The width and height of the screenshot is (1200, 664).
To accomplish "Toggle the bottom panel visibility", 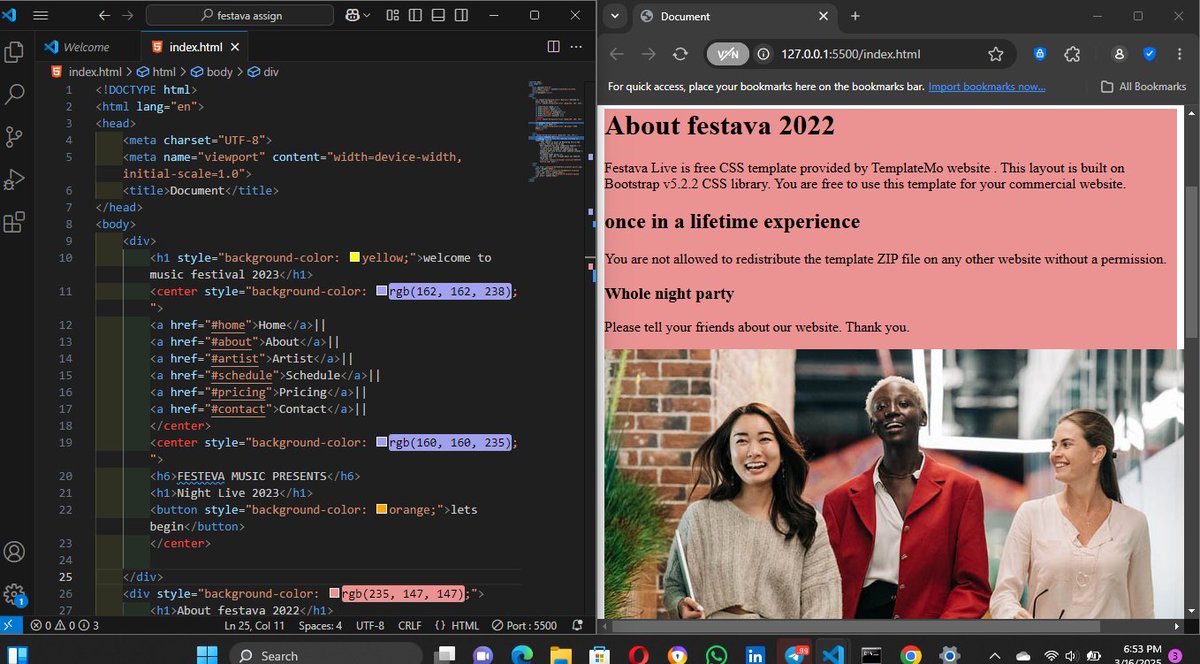I will (x=438, y=15).
